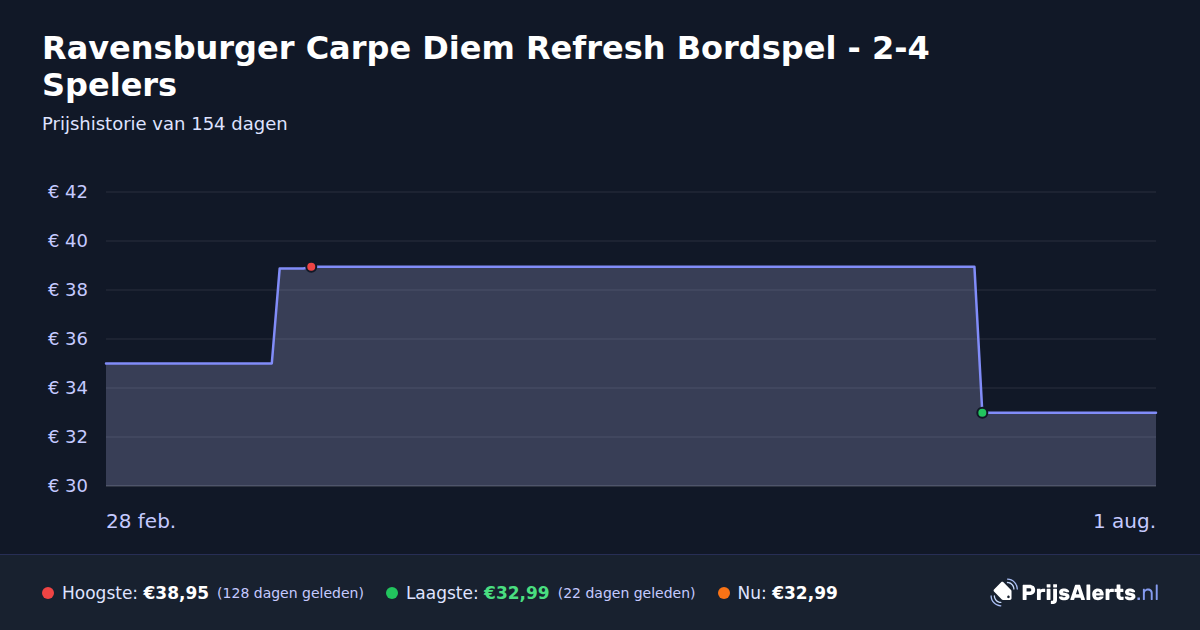This screenshot has width=1200, height=630.
Task: Click the € 38 axis label
Action: click(68, 290)
